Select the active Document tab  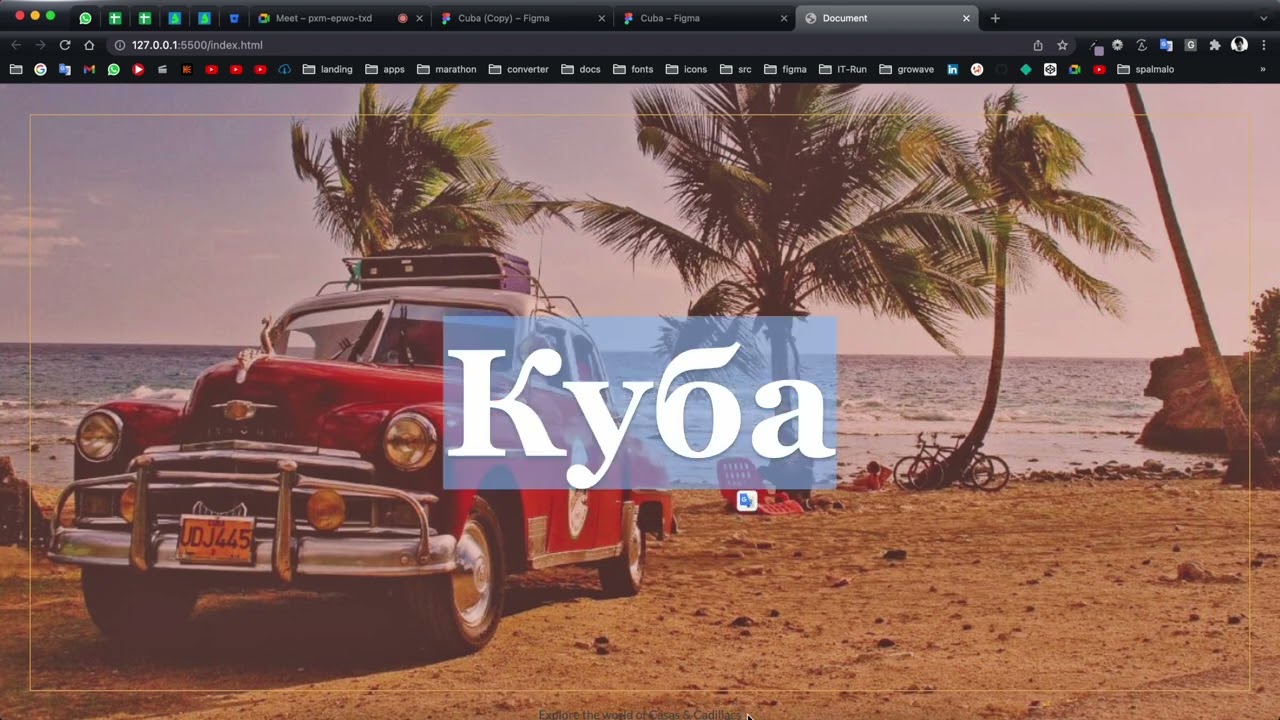(x=888, y=18)
